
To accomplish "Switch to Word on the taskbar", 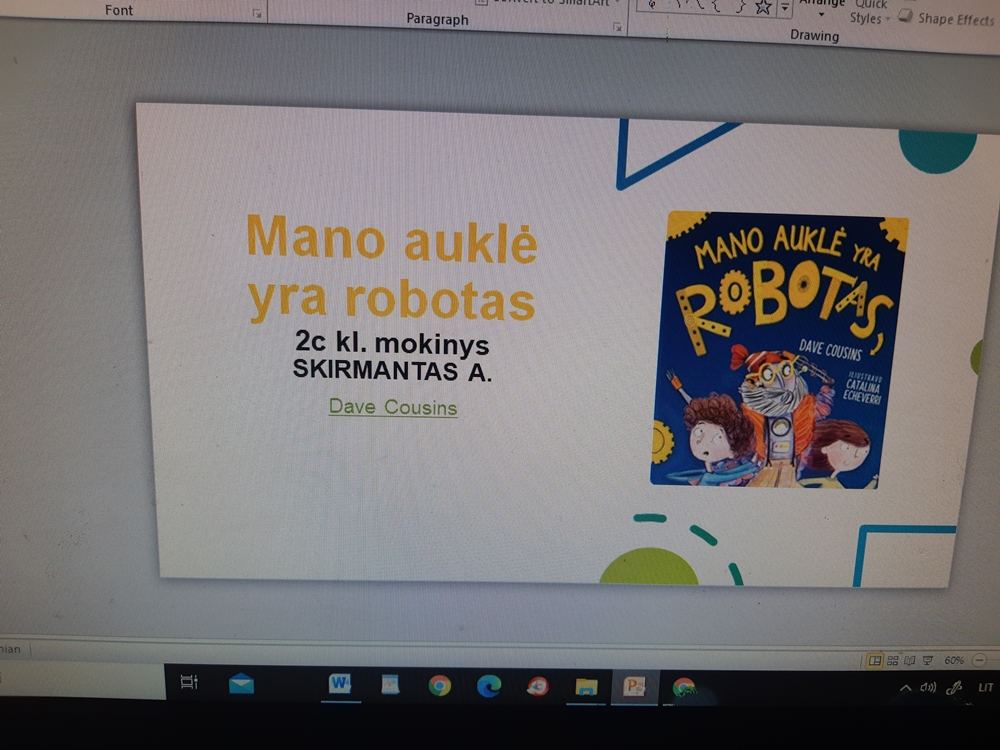I will (341, 685).
